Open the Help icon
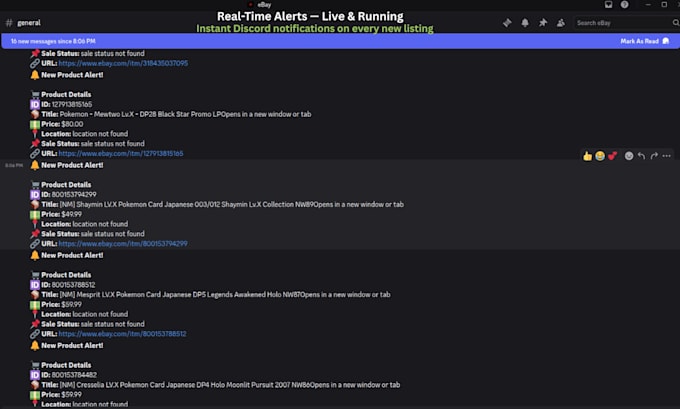The height and width of the screenshot is (409, 680). [x=624, y=5]
